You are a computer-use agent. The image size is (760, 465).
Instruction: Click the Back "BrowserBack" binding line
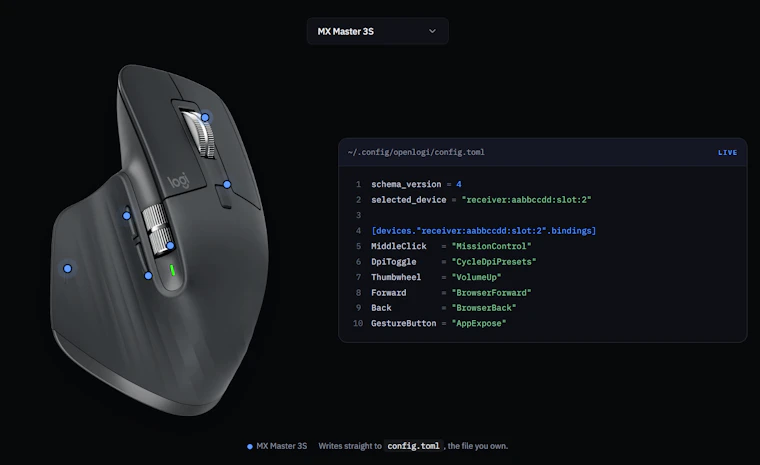(x=443, y=308)
